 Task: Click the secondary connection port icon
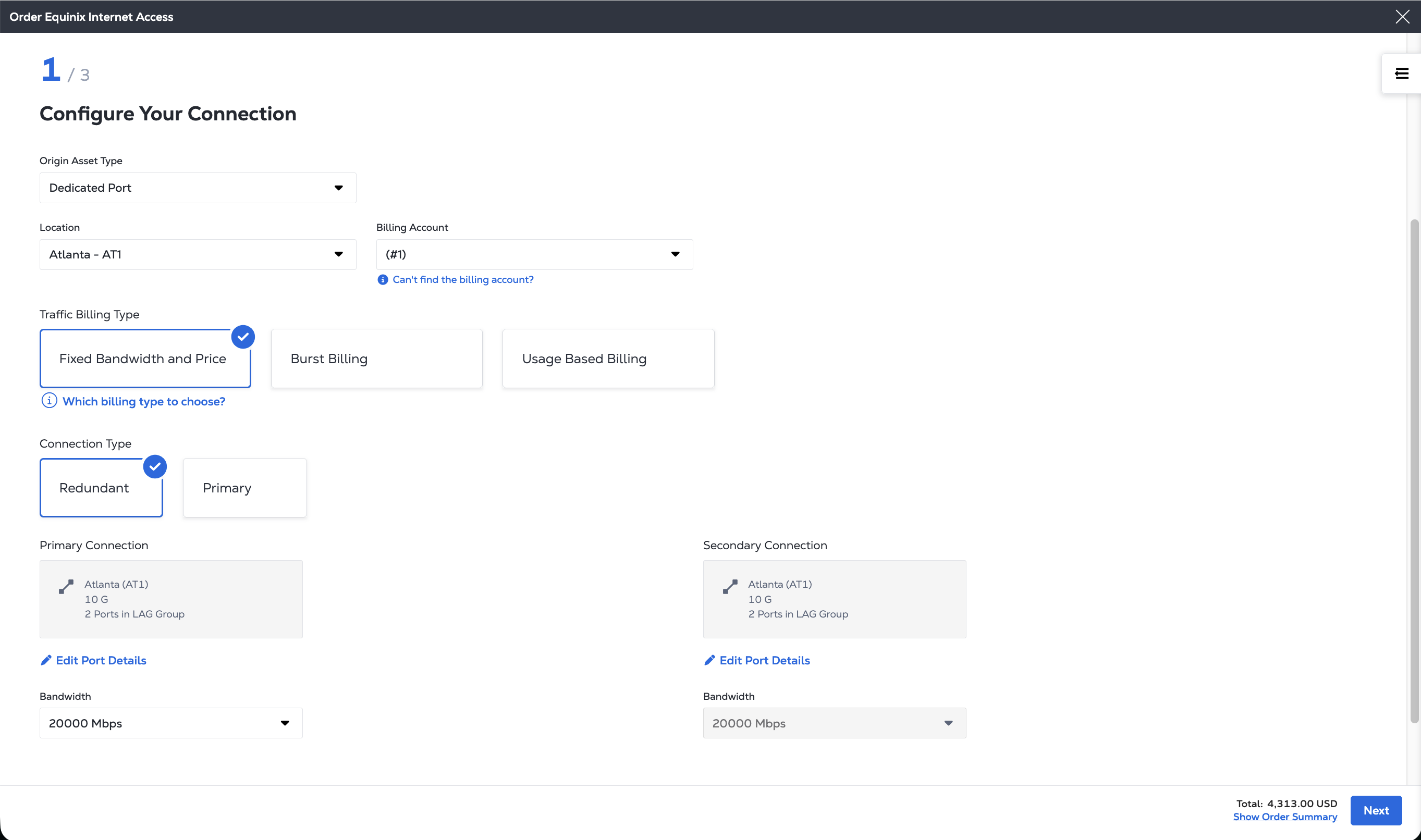tap(730, 586)
